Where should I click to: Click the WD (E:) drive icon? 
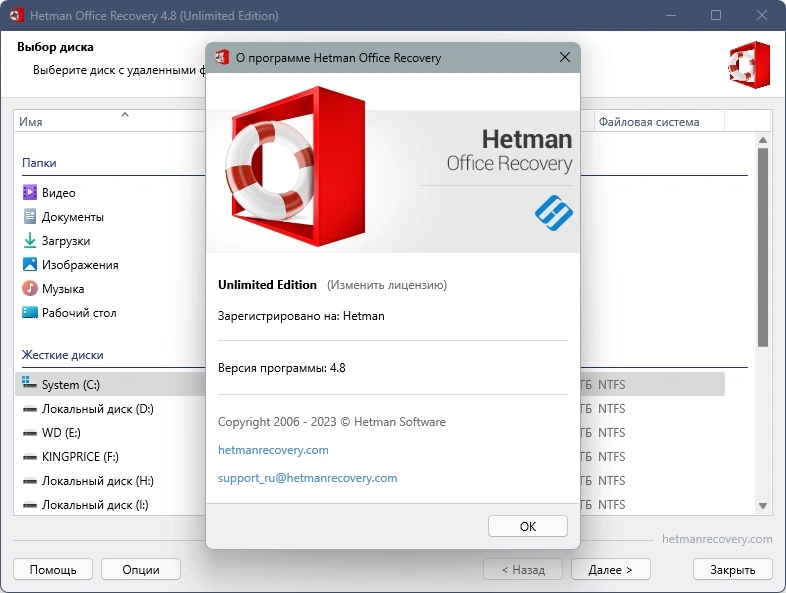(x=30, y=433)
